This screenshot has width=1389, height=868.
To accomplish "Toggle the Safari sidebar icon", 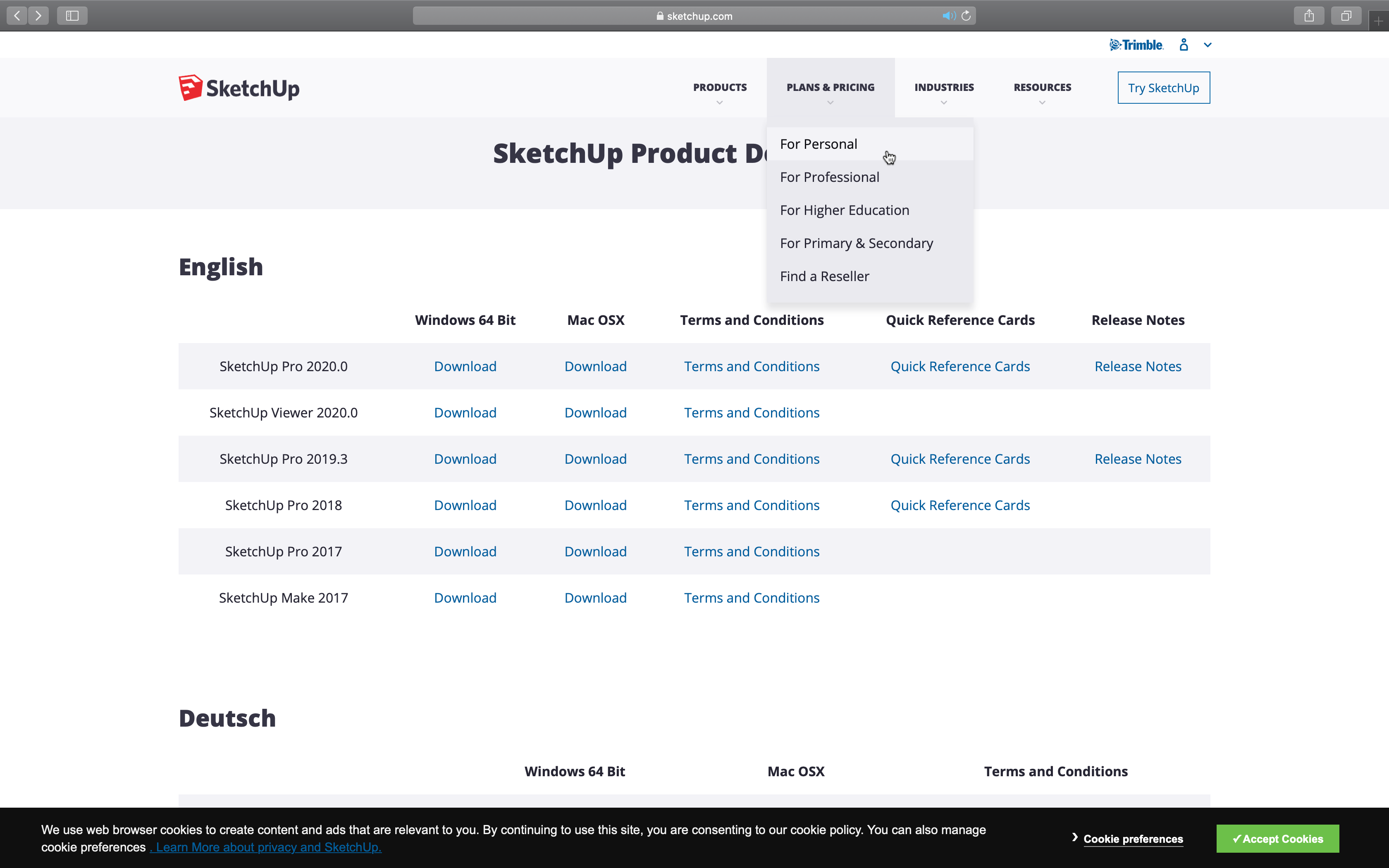I will (72, 16).
